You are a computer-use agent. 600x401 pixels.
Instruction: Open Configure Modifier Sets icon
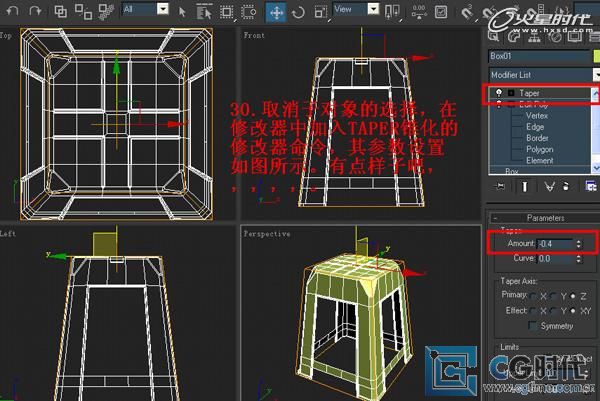(x=591, y=187)
